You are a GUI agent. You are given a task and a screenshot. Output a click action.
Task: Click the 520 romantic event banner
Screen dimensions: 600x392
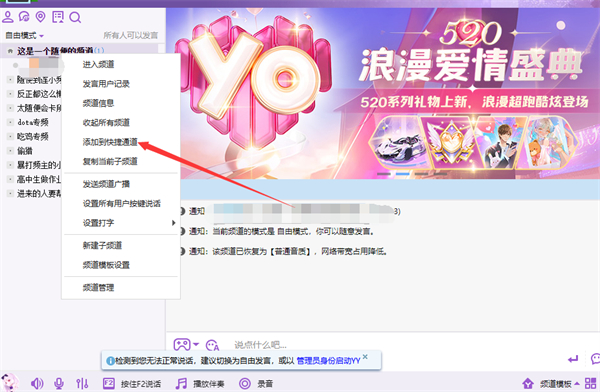coord(383,93)
